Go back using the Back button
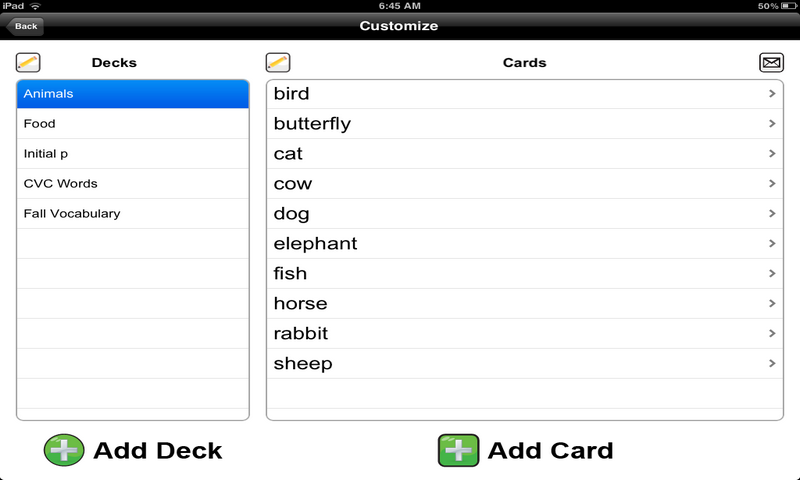Screen dimensions: 800x480 tap(25, 26)
